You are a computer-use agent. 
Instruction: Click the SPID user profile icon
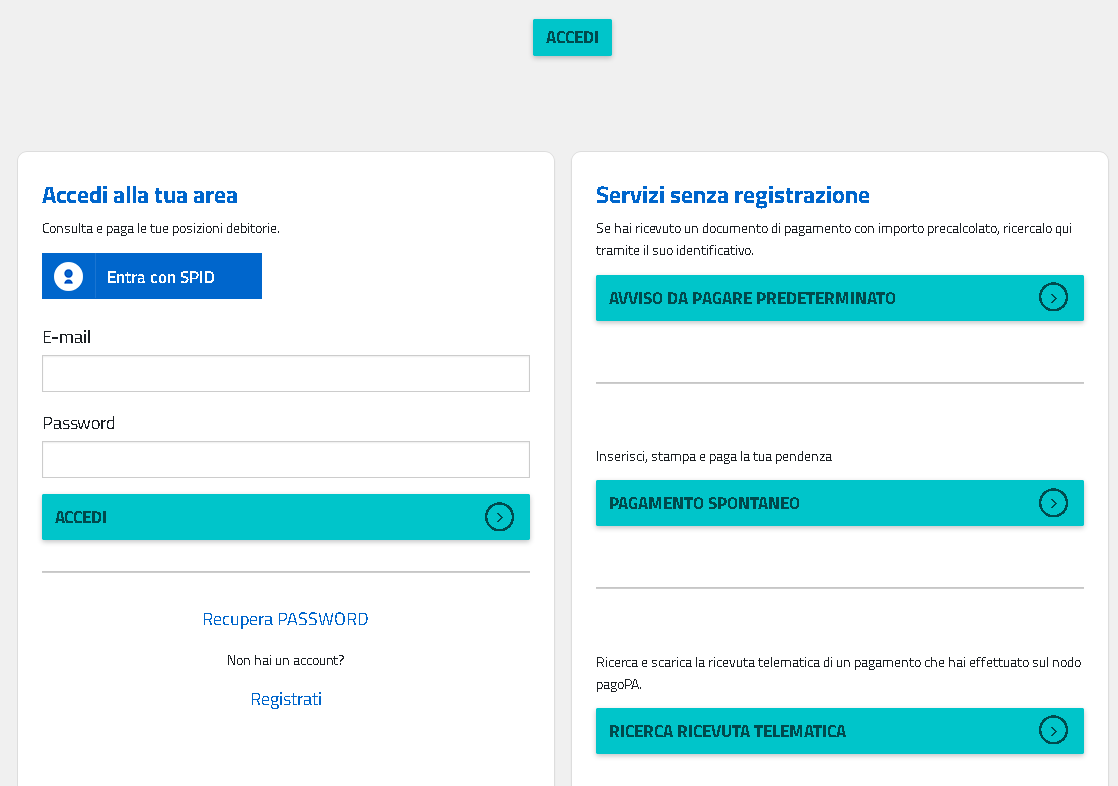click(68, 276)
